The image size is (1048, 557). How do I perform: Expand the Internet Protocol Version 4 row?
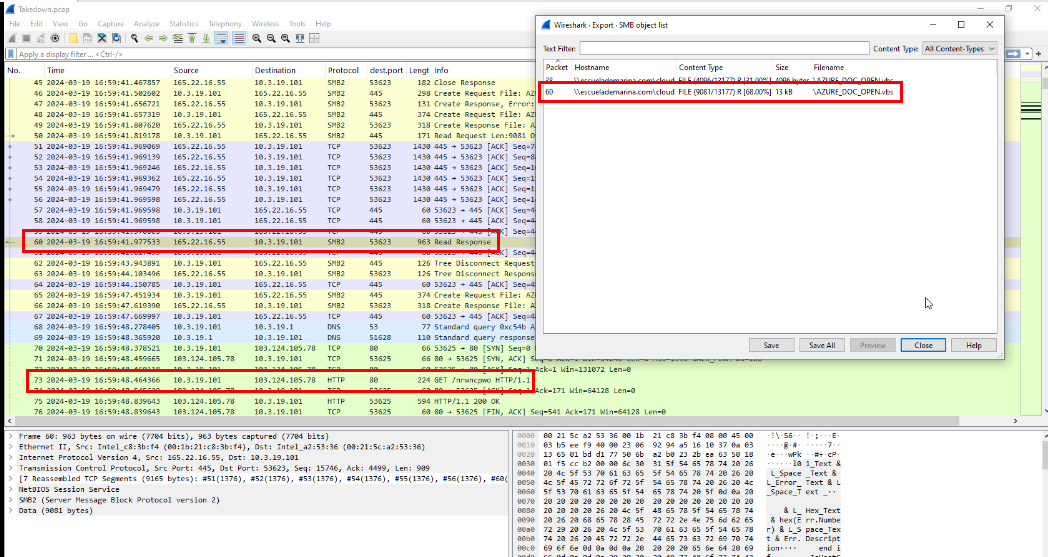coord(11,457)
